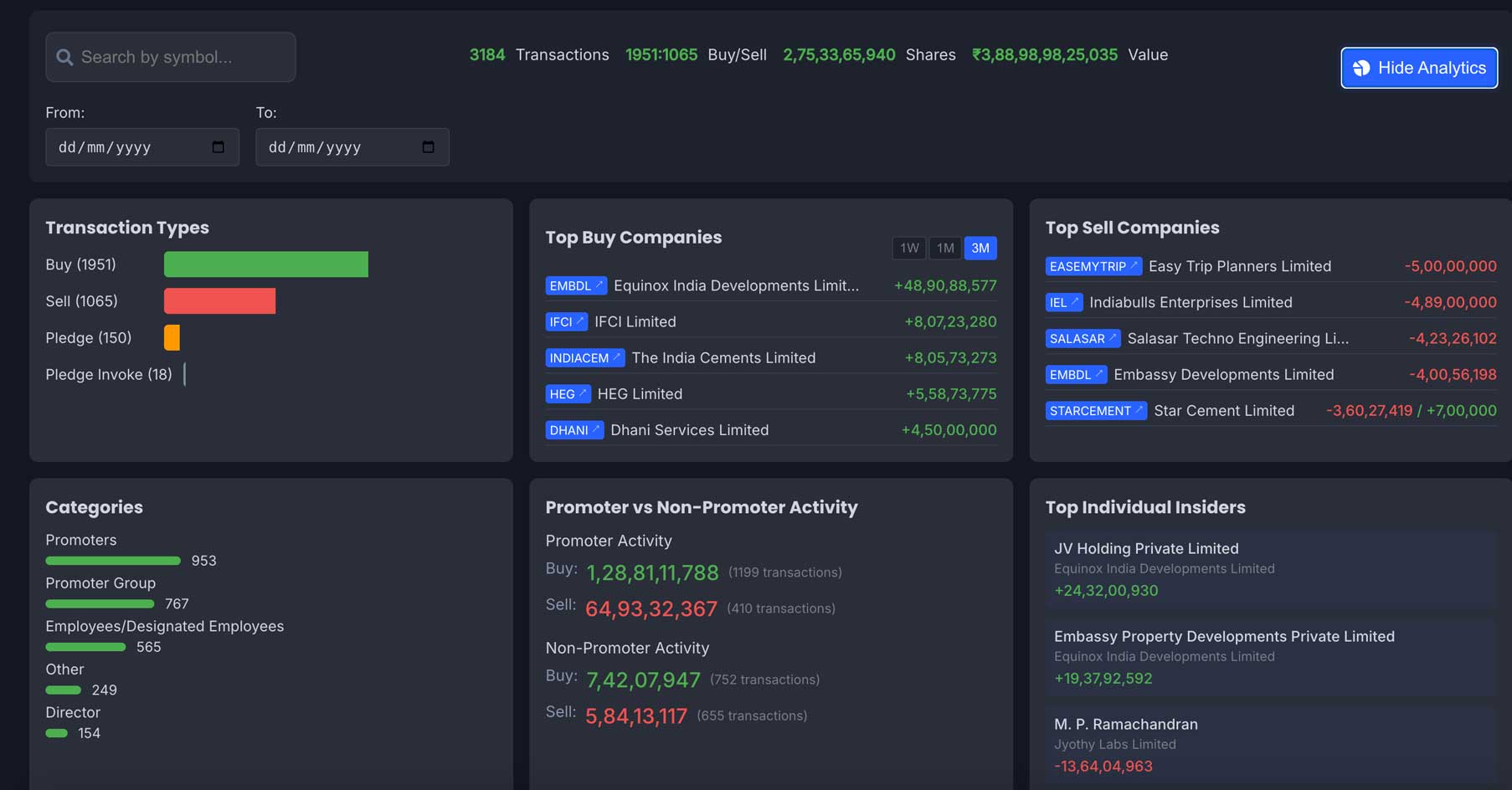Click the Employees/Designated Employees 565 bar
This screenshot has width=1512, height=790.
85,647
